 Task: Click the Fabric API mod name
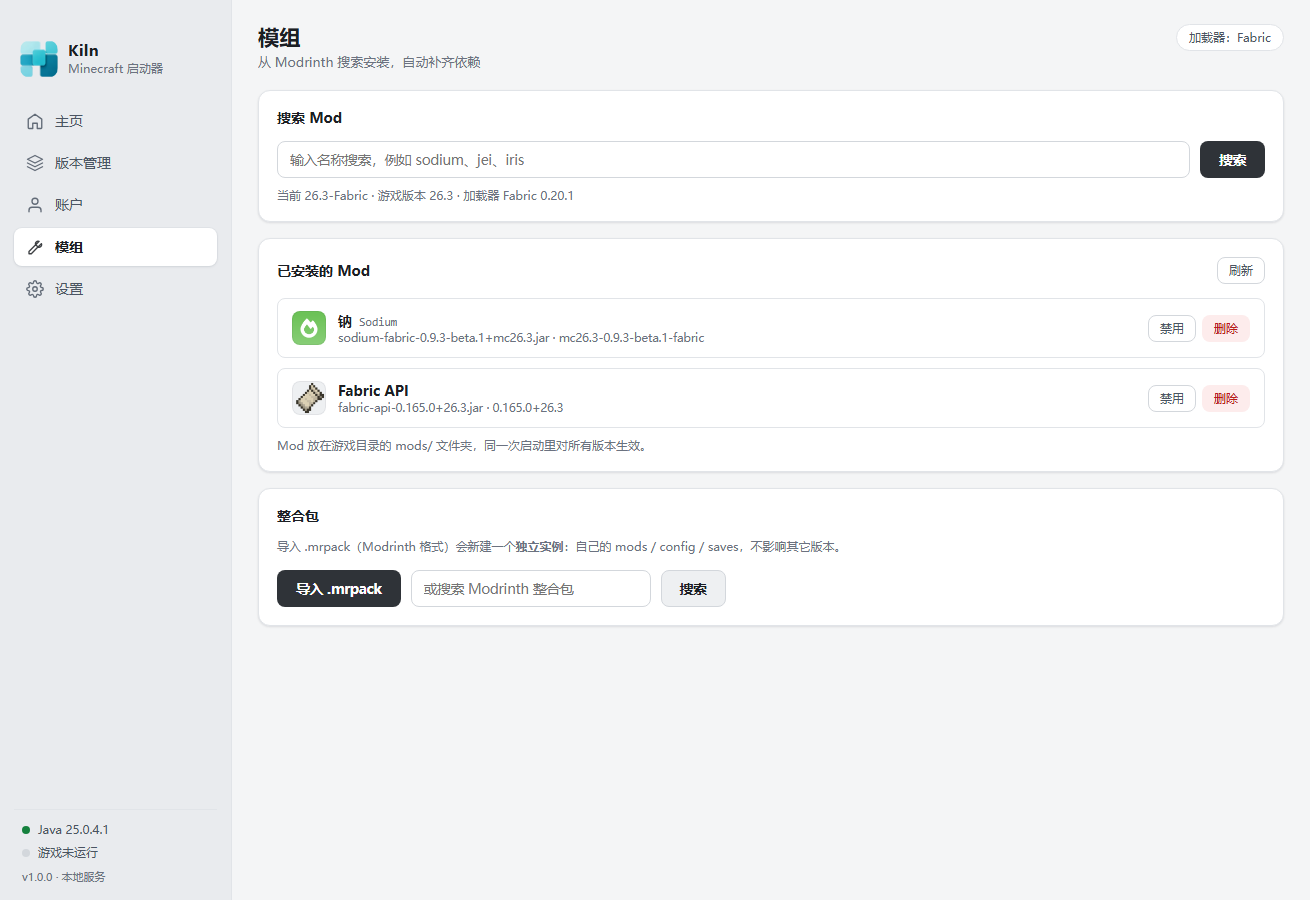(x=373, y=391)
